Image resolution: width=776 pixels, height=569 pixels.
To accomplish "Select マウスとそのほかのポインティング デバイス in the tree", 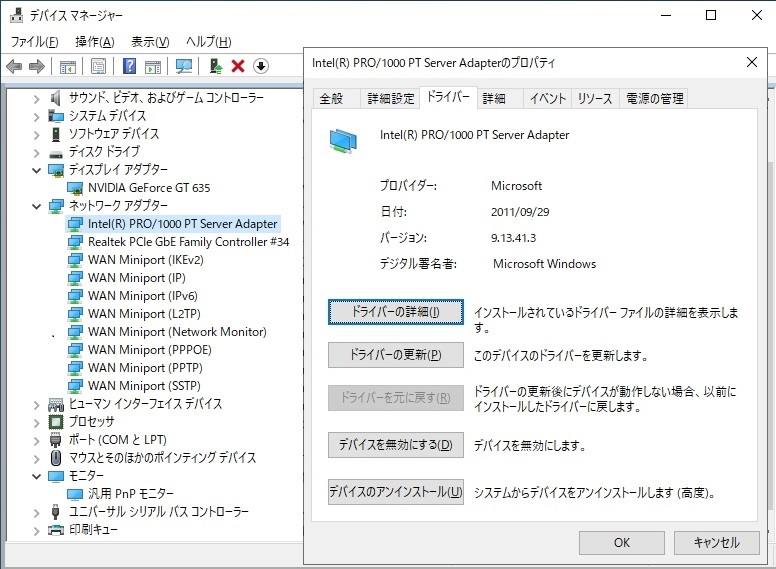I will coord(162,458).
